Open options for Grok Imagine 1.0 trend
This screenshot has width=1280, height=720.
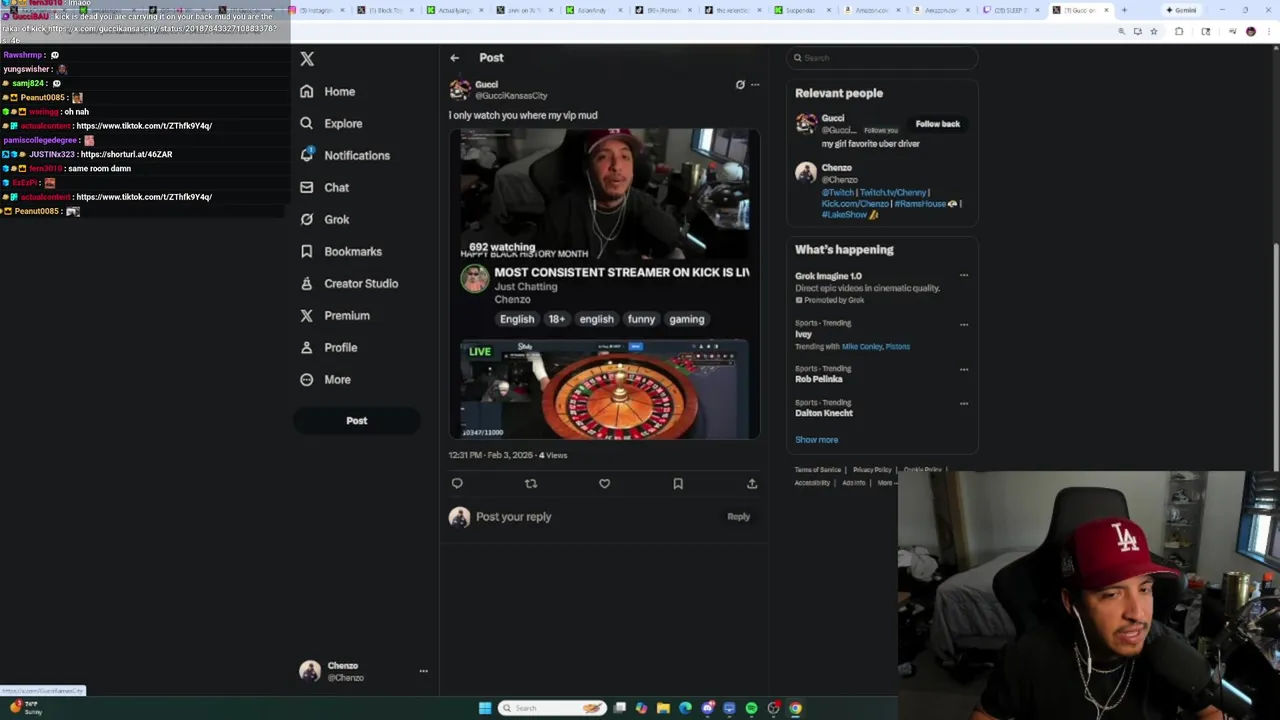[964, 275]
